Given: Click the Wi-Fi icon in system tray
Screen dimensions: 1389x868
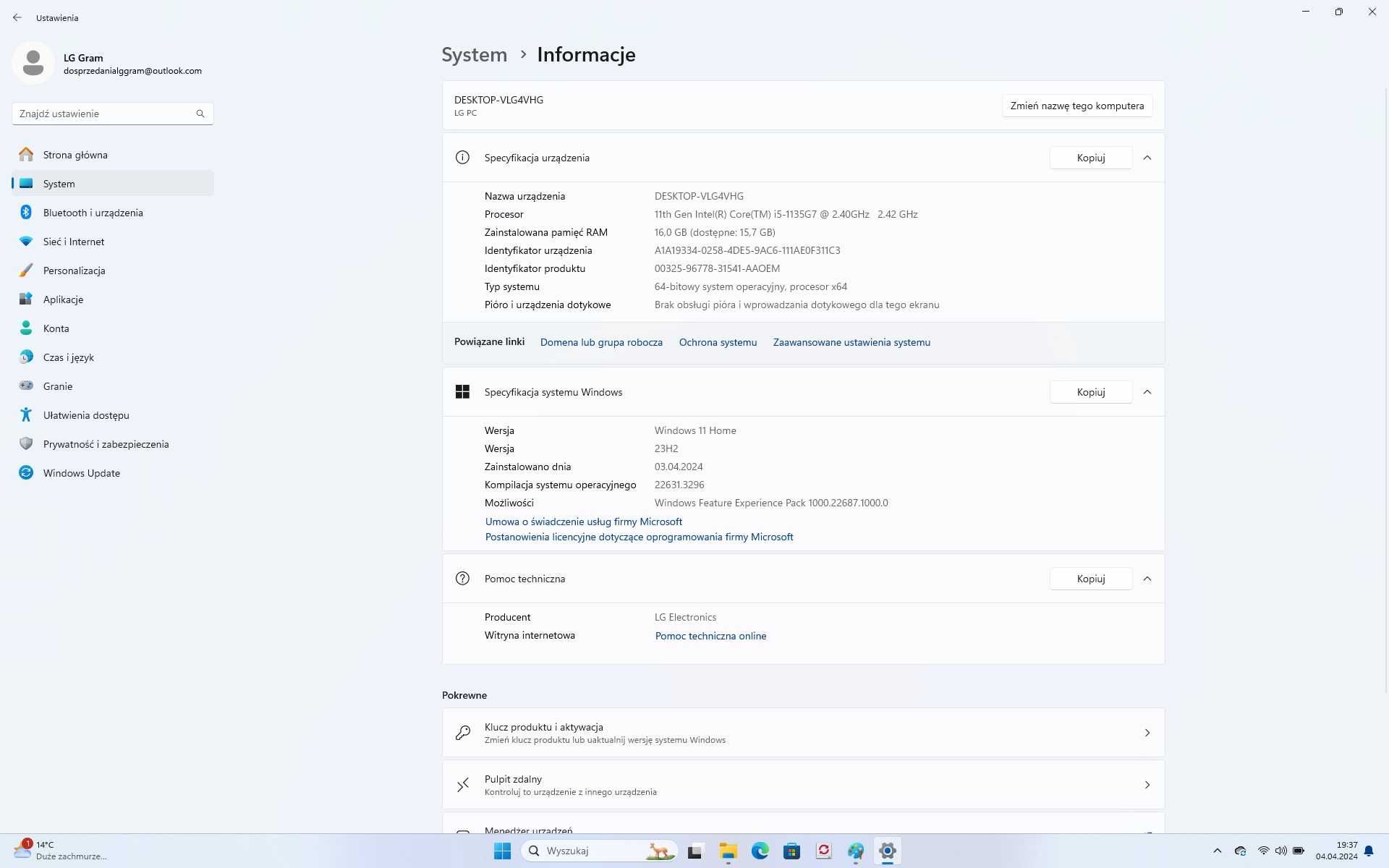Looking at the screenshot, I should (1263, 851).
